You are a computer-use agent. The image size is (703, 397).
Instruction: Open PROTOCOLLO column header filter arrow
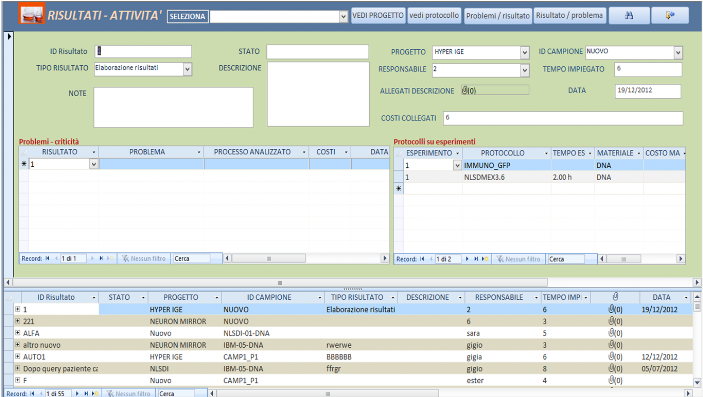point(546,153)
